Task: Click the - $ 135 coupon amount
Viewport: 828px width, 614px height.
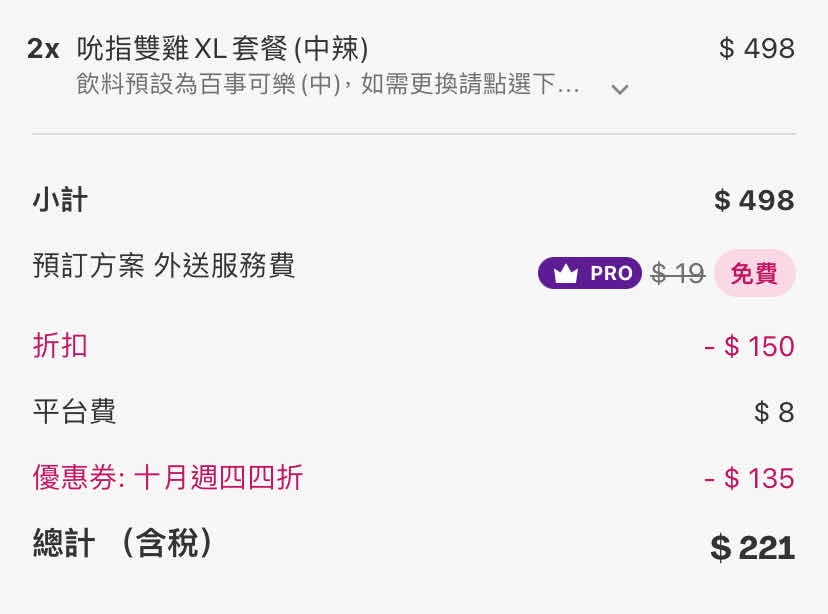Action: tap(749, 478)
